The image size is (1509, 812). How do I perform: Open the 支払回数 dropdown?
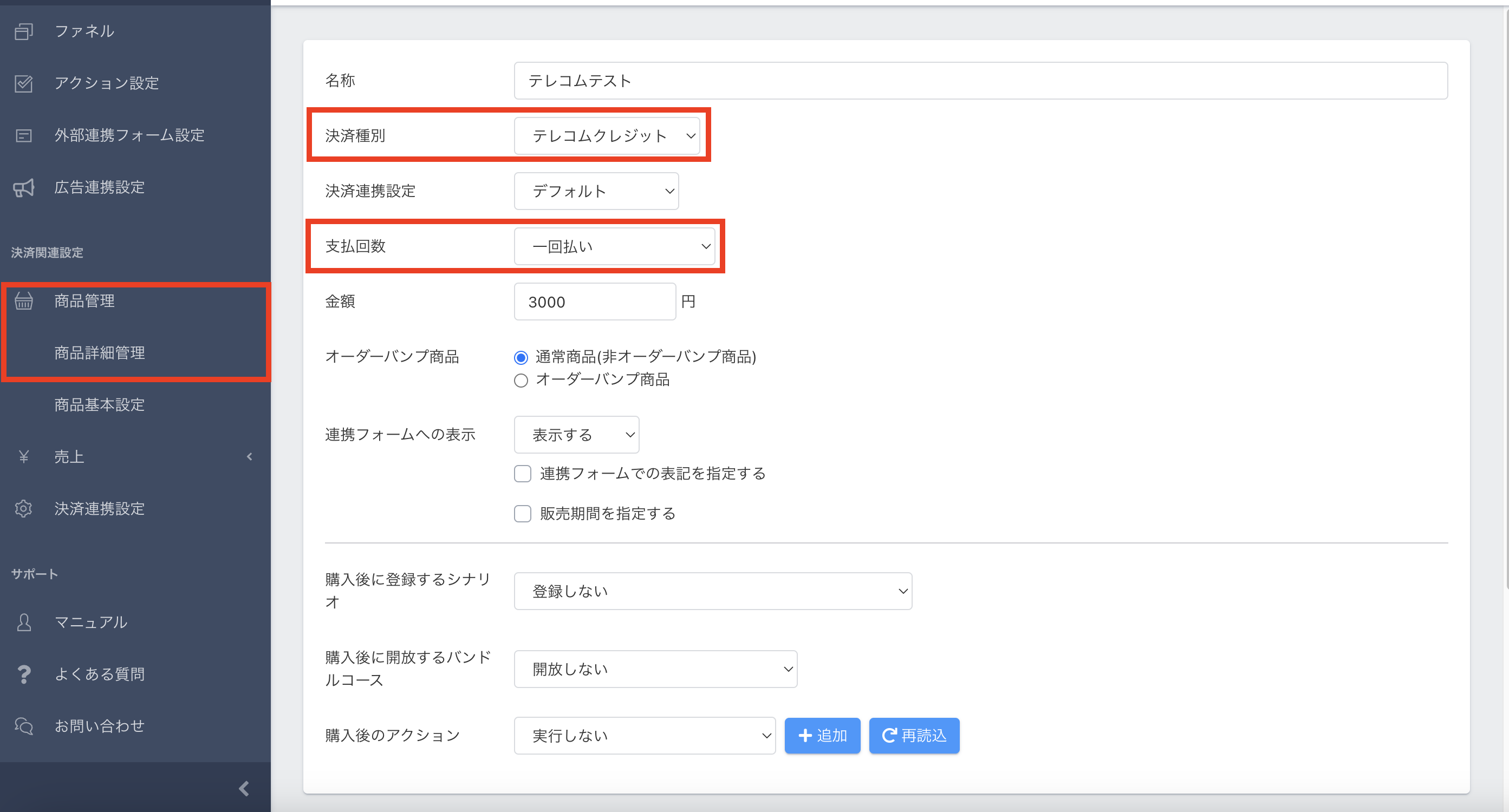(x=614, y=246)
